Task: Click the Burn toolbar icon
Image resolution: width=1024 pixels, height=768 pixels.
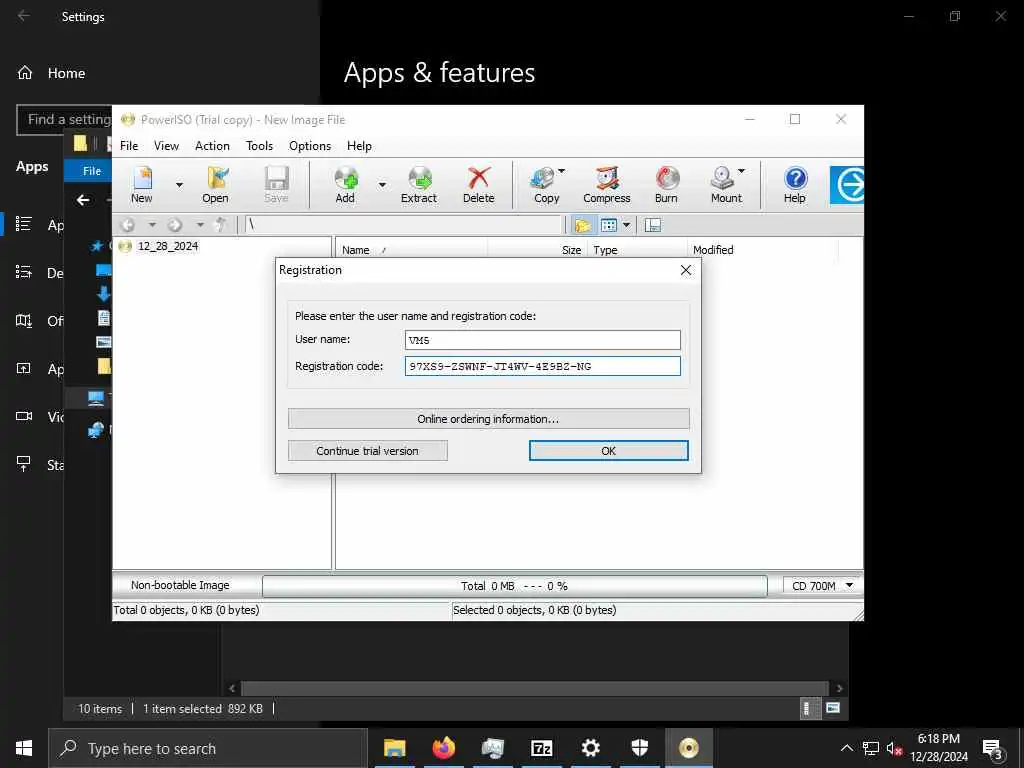Action: coord(666,185)
